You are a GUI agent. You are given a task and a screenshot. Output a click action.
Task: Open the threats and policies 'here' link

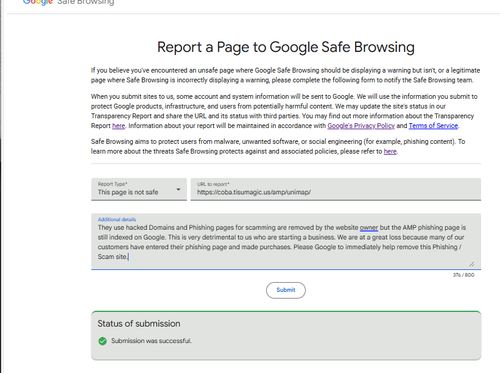pos(390,151)
